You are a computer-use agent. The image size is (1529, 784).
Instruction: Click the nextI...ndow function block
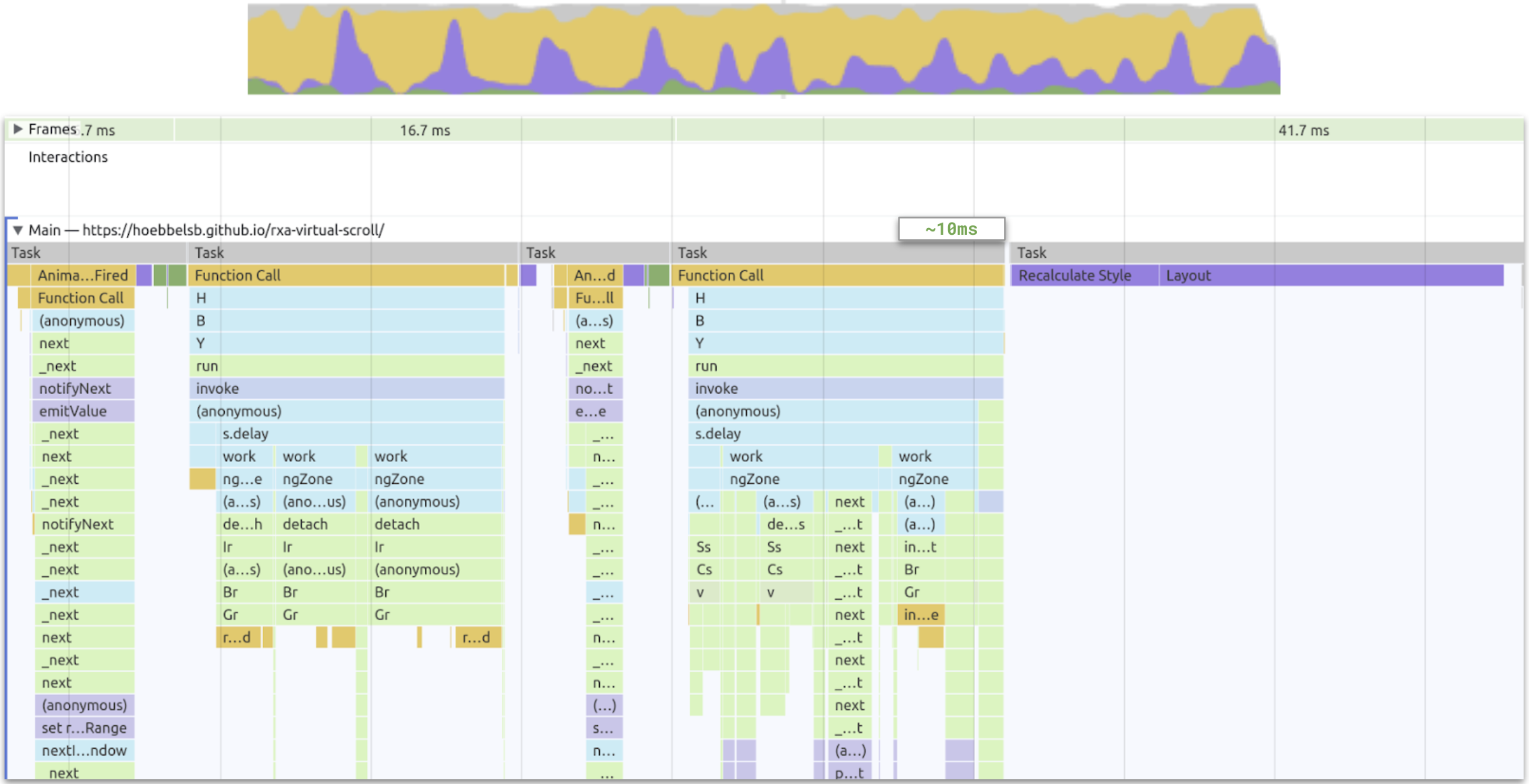pyautogui.click(x=84, y=750)
